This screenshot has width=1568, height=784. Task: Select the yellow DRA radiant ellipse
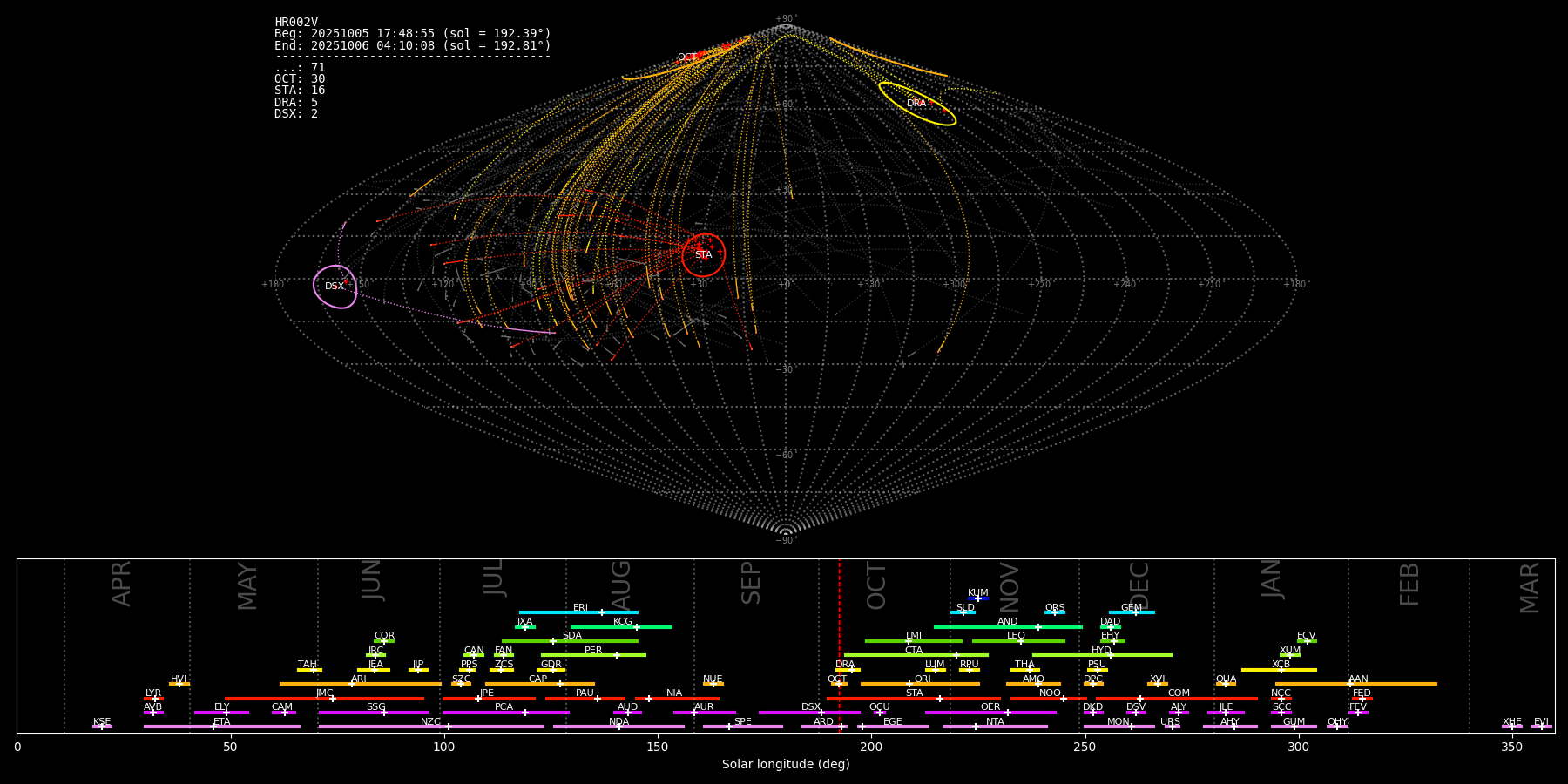(917, 104)
